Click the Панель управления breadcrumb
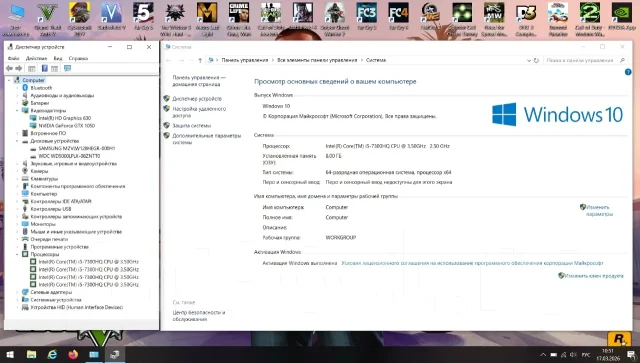This screenshot has height=363, width=640. click(x=245, y=60)
